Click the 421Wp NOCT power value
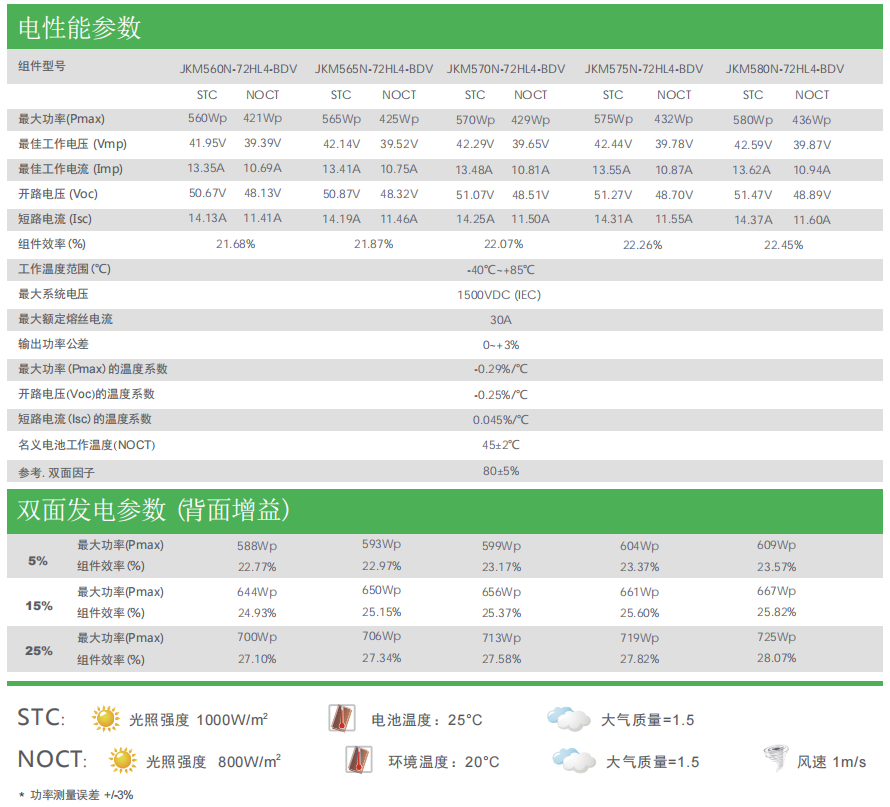The image size is (890, 807). click(x=262, y=119)
